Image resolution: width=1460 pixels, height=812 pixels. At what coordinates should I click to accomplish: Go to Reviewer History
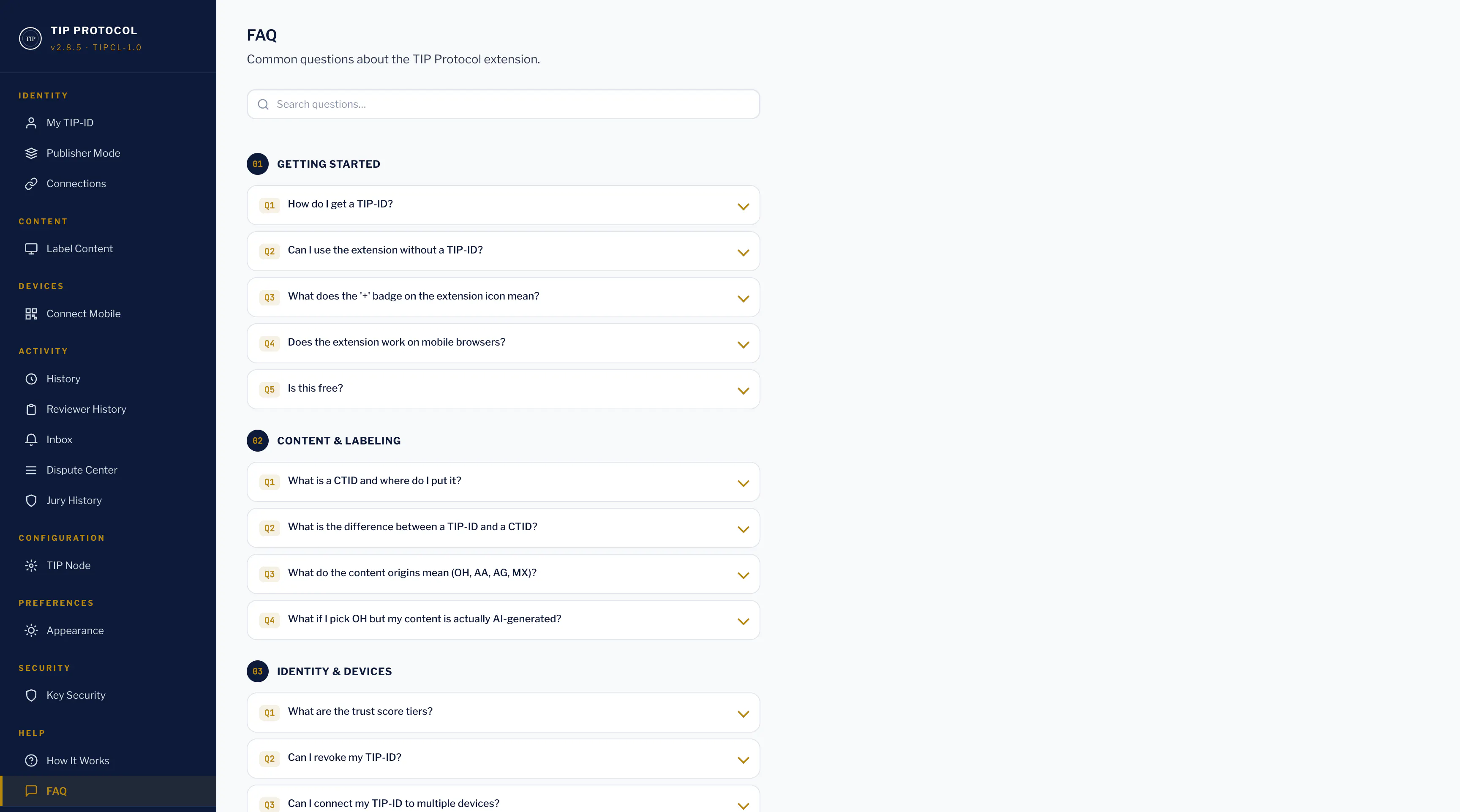pyautogui.click(x=108, y=409)
